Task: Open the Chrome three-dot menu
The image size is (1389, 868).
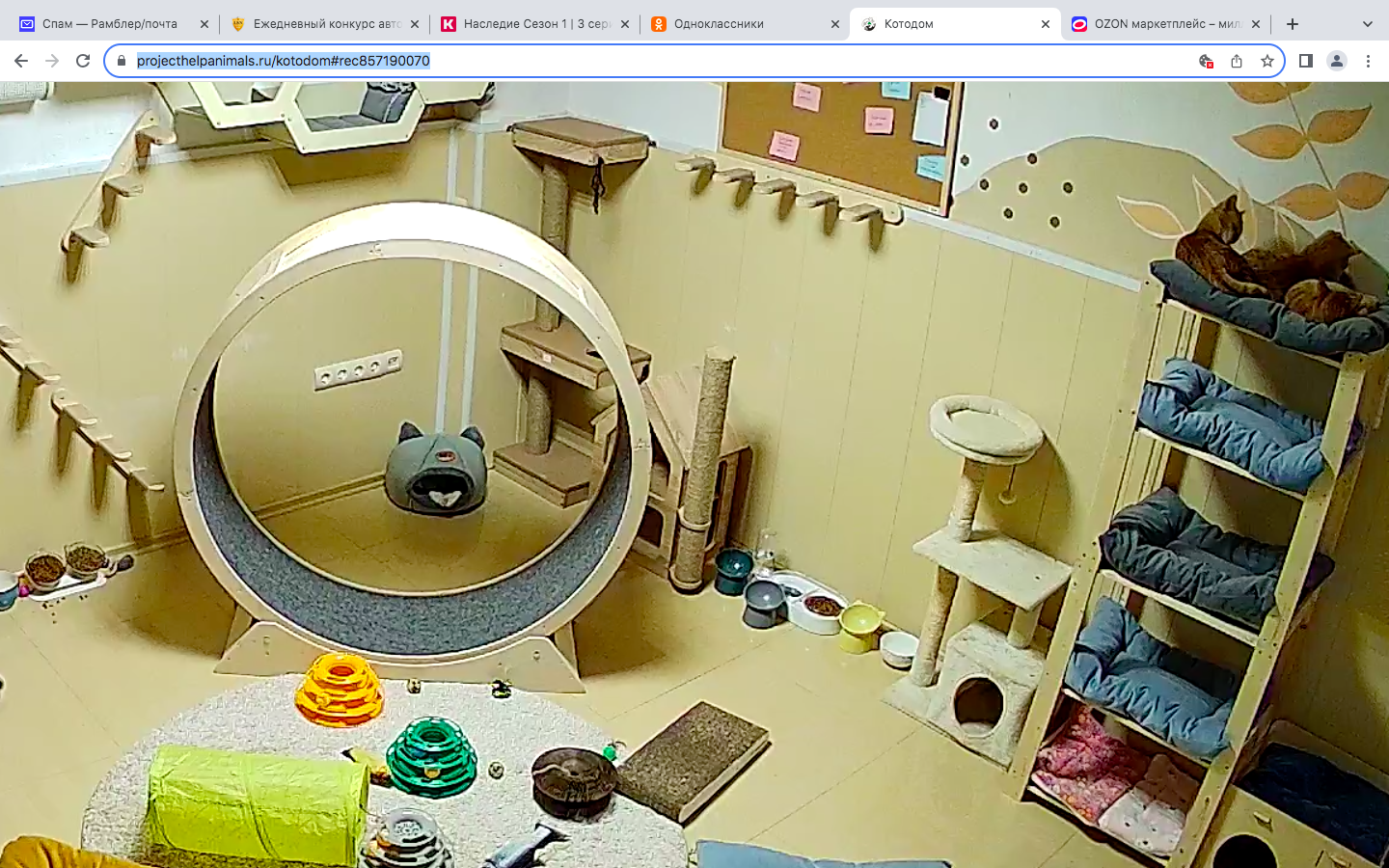Action: click(x=1368, y=61)
